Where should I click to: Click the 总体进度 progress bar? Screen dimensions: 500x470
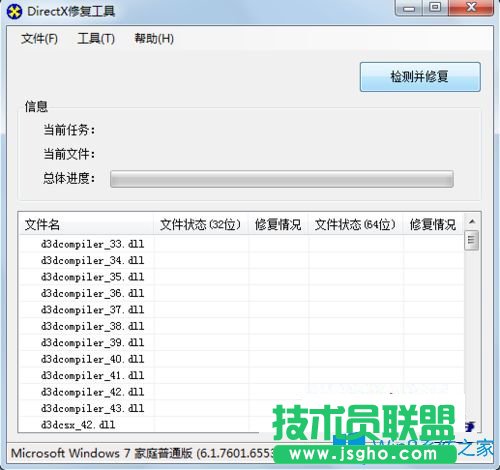282,179
